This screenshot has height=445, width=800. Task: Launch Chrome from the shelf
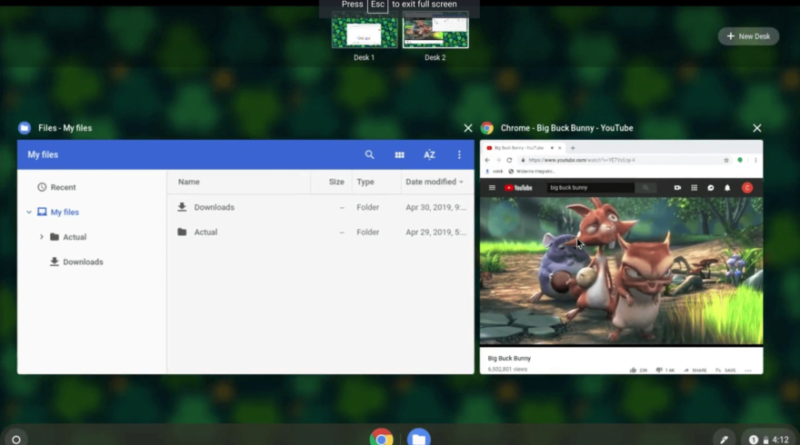click(382, 437)
